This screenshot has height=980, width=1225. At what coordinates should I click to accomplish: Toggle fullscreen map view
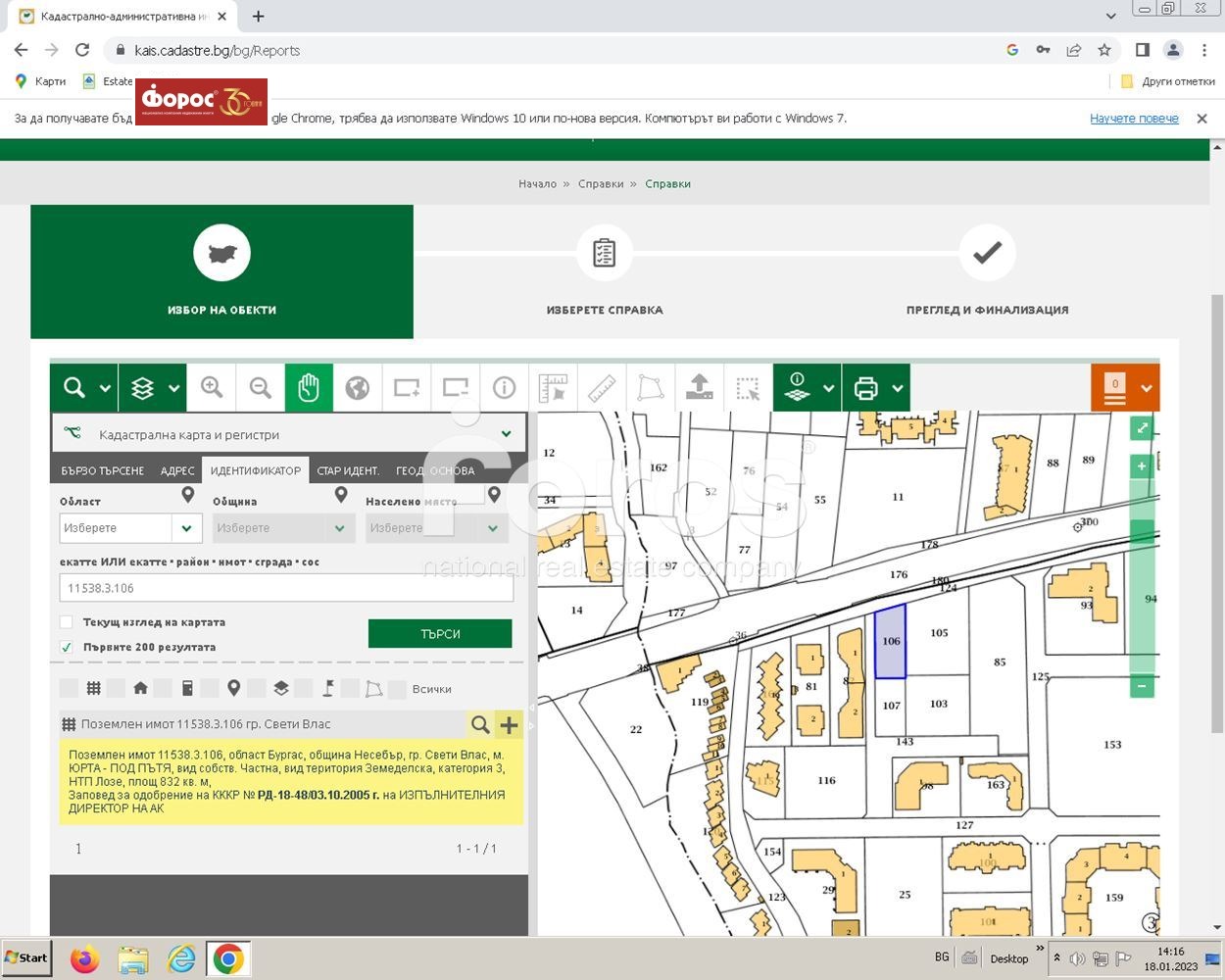coord(1142,428)
